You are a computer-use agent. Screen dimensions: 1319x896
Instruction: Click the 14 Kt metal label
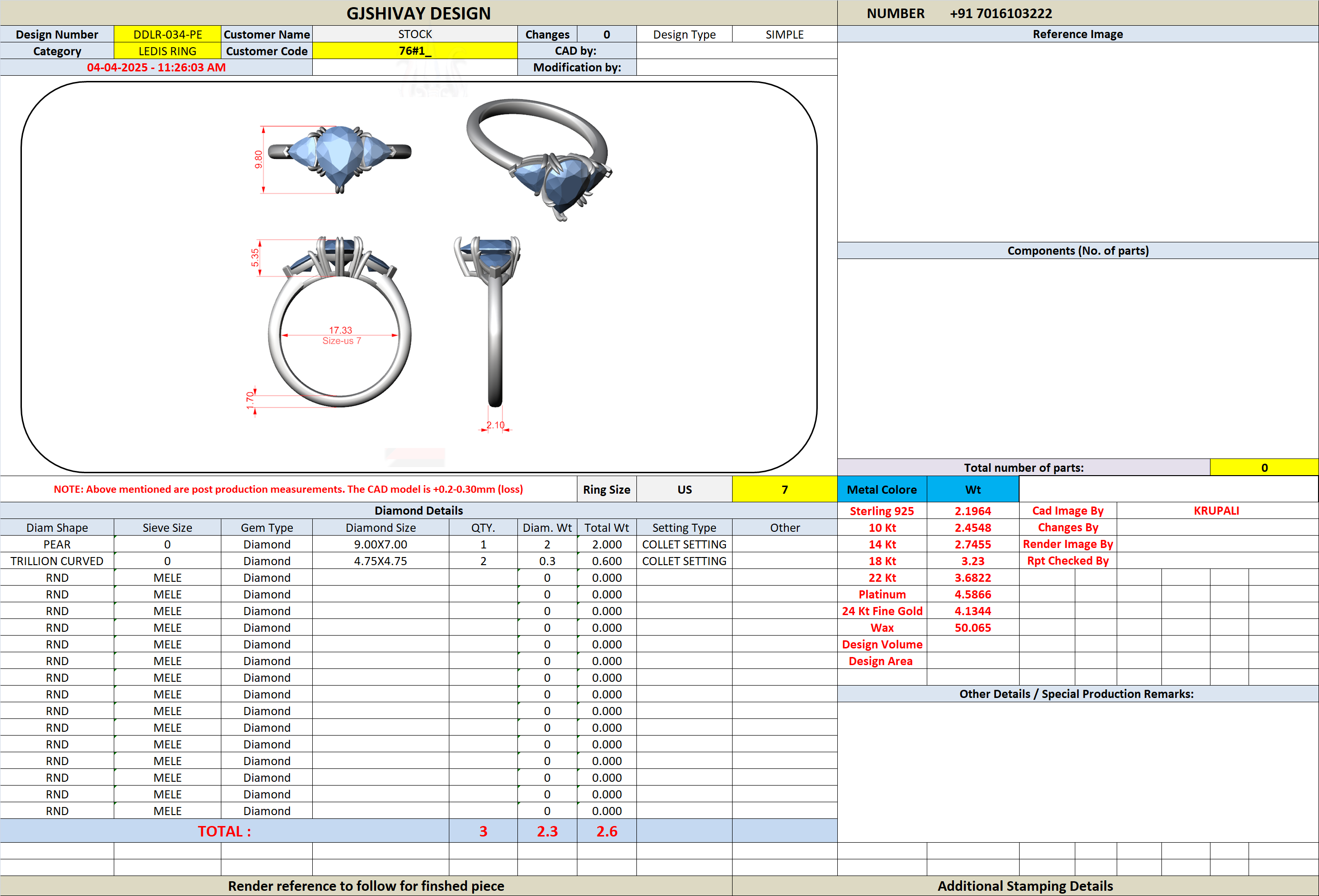coord(882,544)
